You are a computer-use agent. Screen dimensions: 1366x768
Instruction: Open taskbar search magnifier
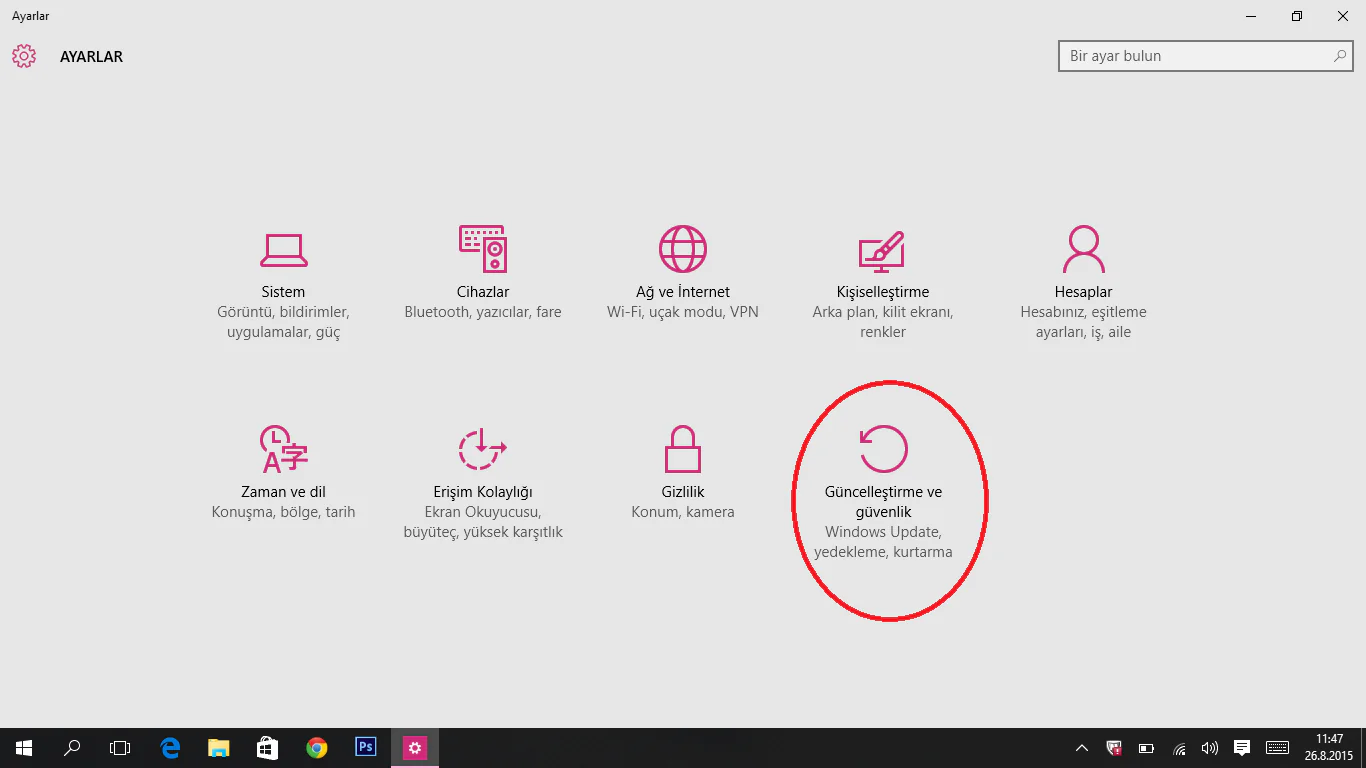click(72, 747)
